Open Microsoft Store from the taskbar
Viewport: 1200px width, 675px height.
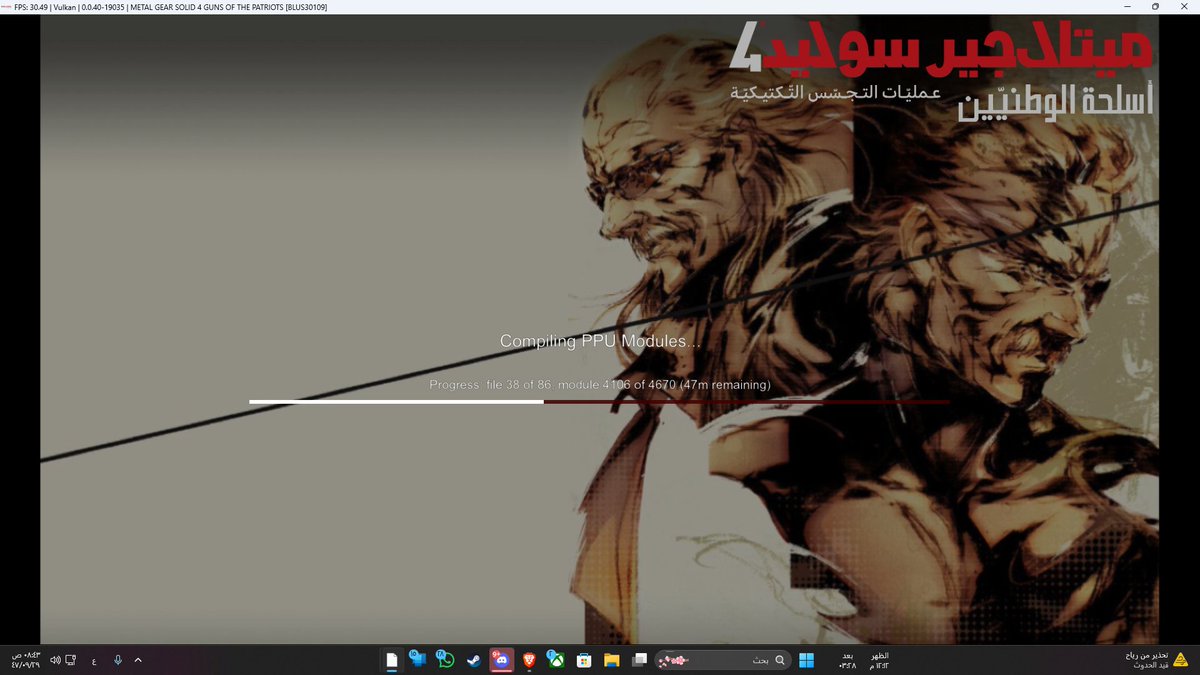tap(583, 660)
